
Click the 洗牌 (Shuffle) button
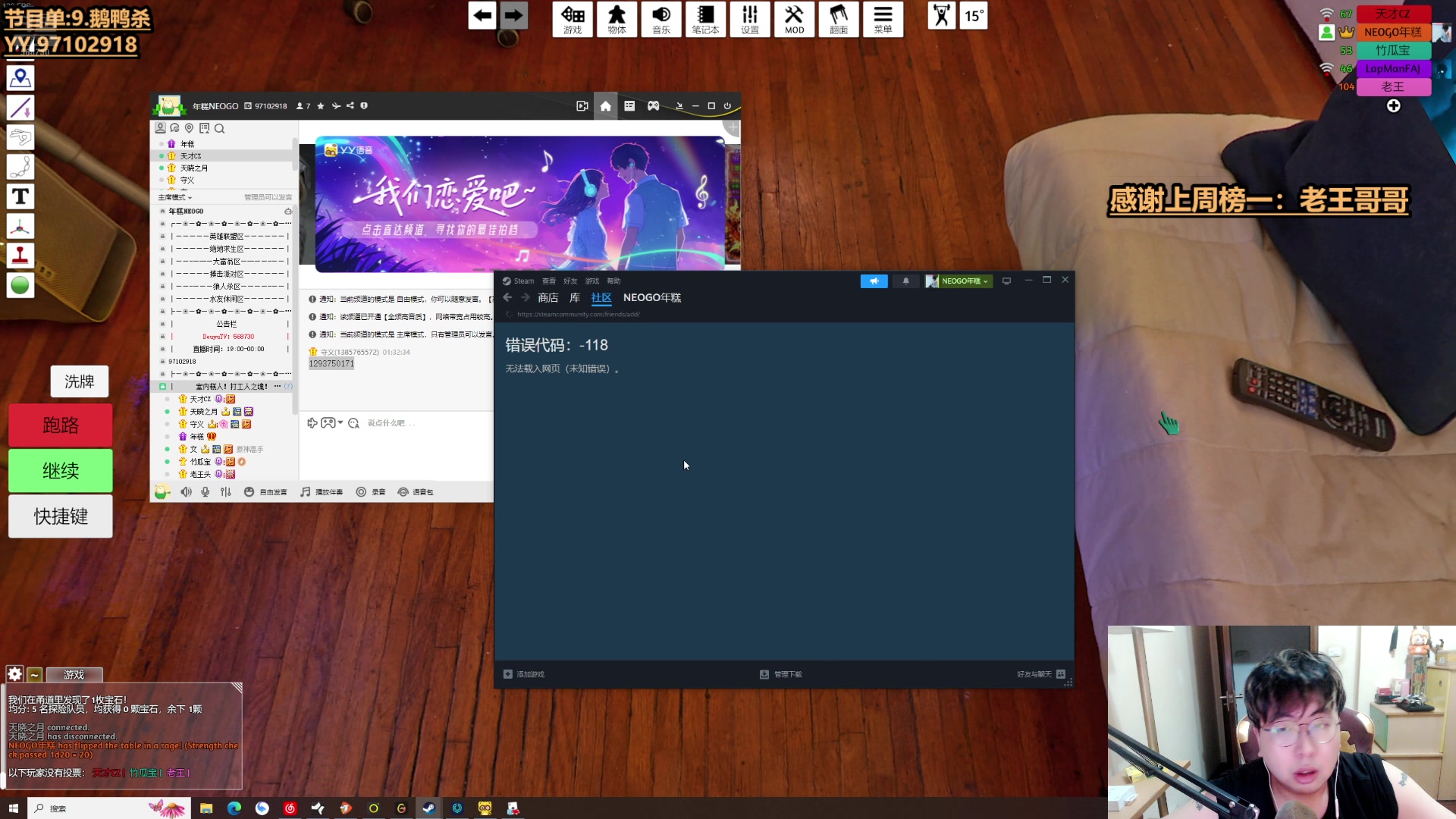80,381
